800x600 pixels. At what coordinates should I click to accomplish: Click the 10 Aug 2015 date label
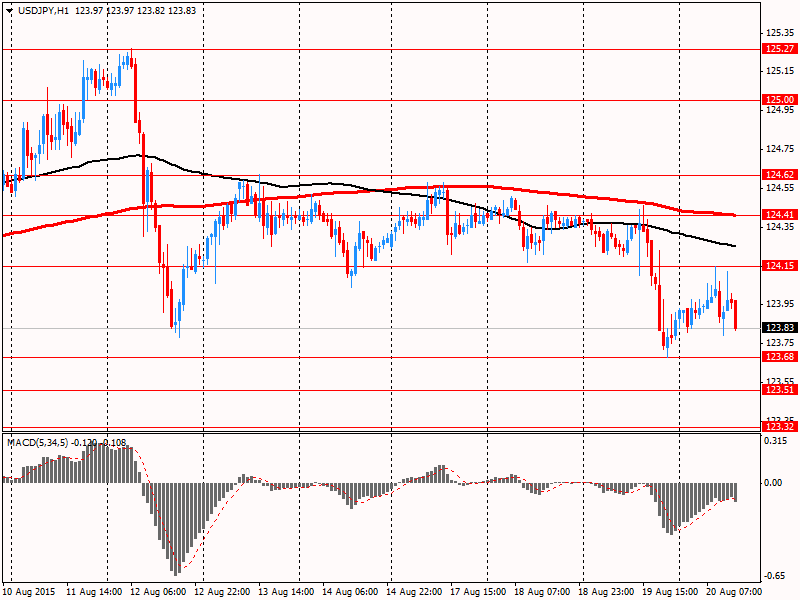point(29,592)
